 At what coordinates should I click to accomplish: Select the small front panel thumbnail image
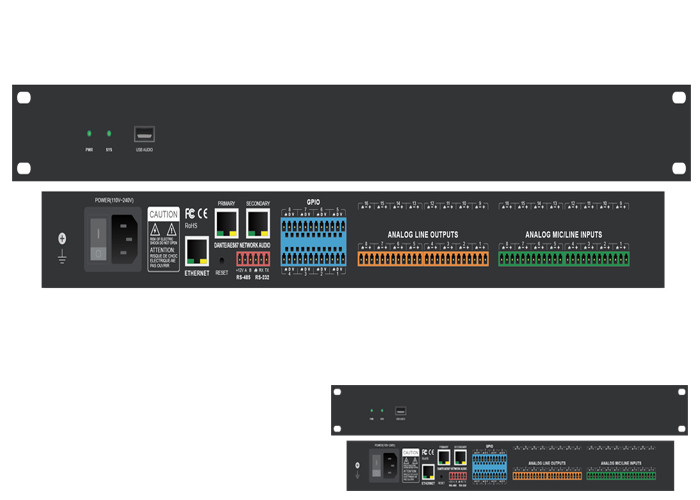(510, 410)
